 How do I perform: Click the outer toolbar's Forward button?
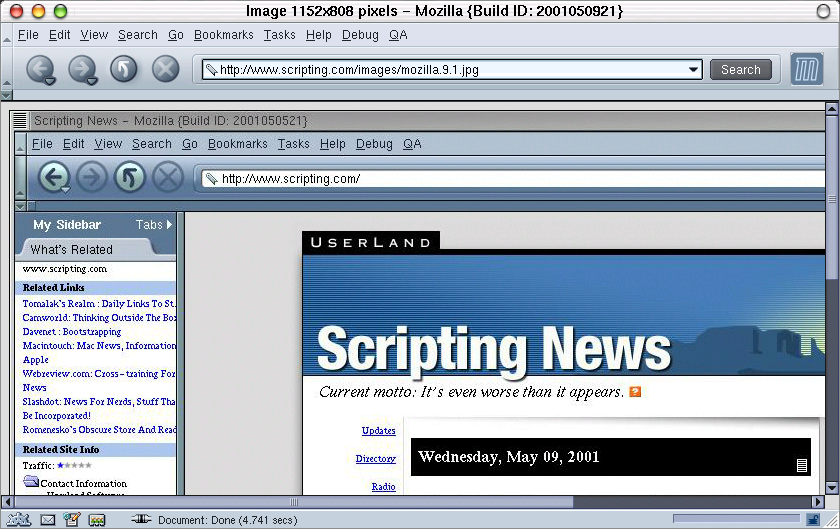[x=82, y=69]
